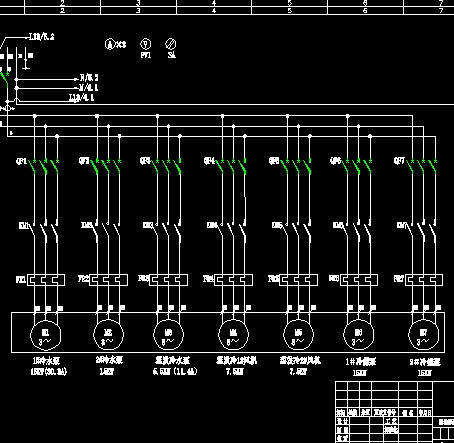Select the M2 motor symbol
Screen dimensions: 454x443
pyautogui.click(x=108, y=335)
